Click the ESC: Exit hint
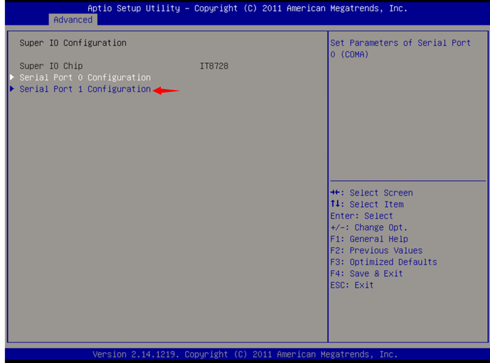 (352, 285)
